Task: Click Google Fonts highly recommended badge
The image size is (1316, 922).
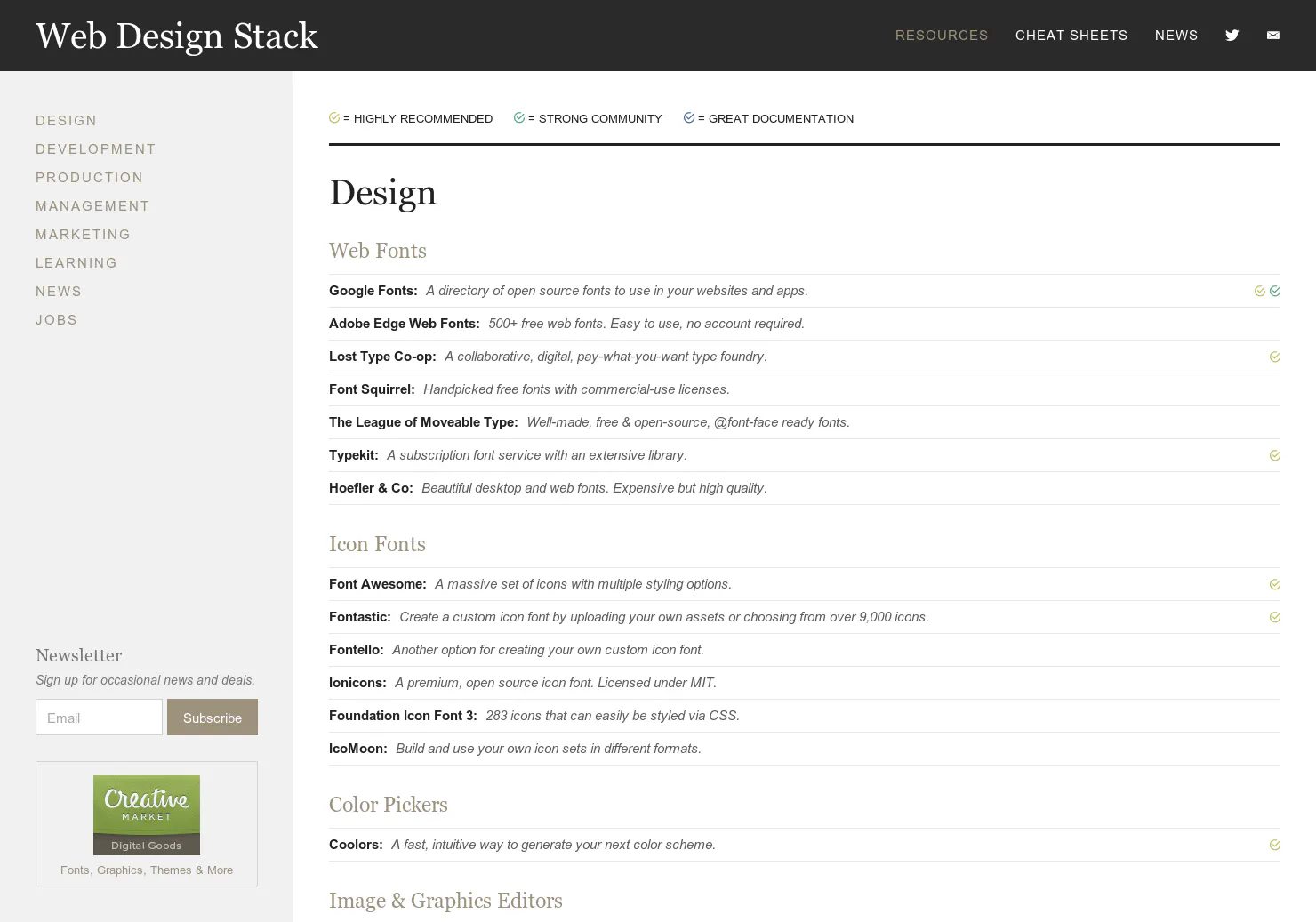Action: [1260, 291]
